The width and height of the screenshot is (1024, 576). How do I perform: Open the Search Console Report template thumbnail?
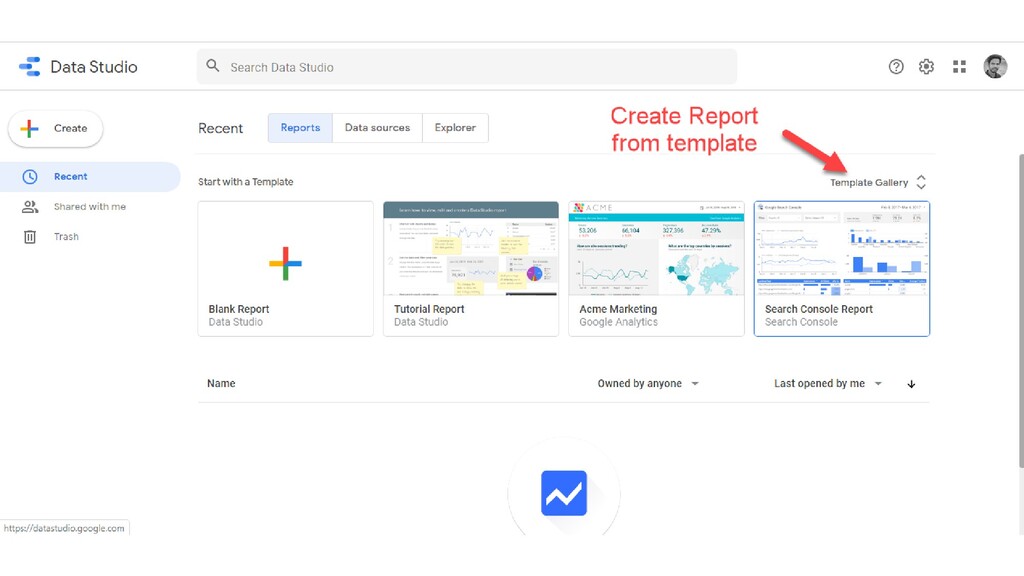pos(842,248)
